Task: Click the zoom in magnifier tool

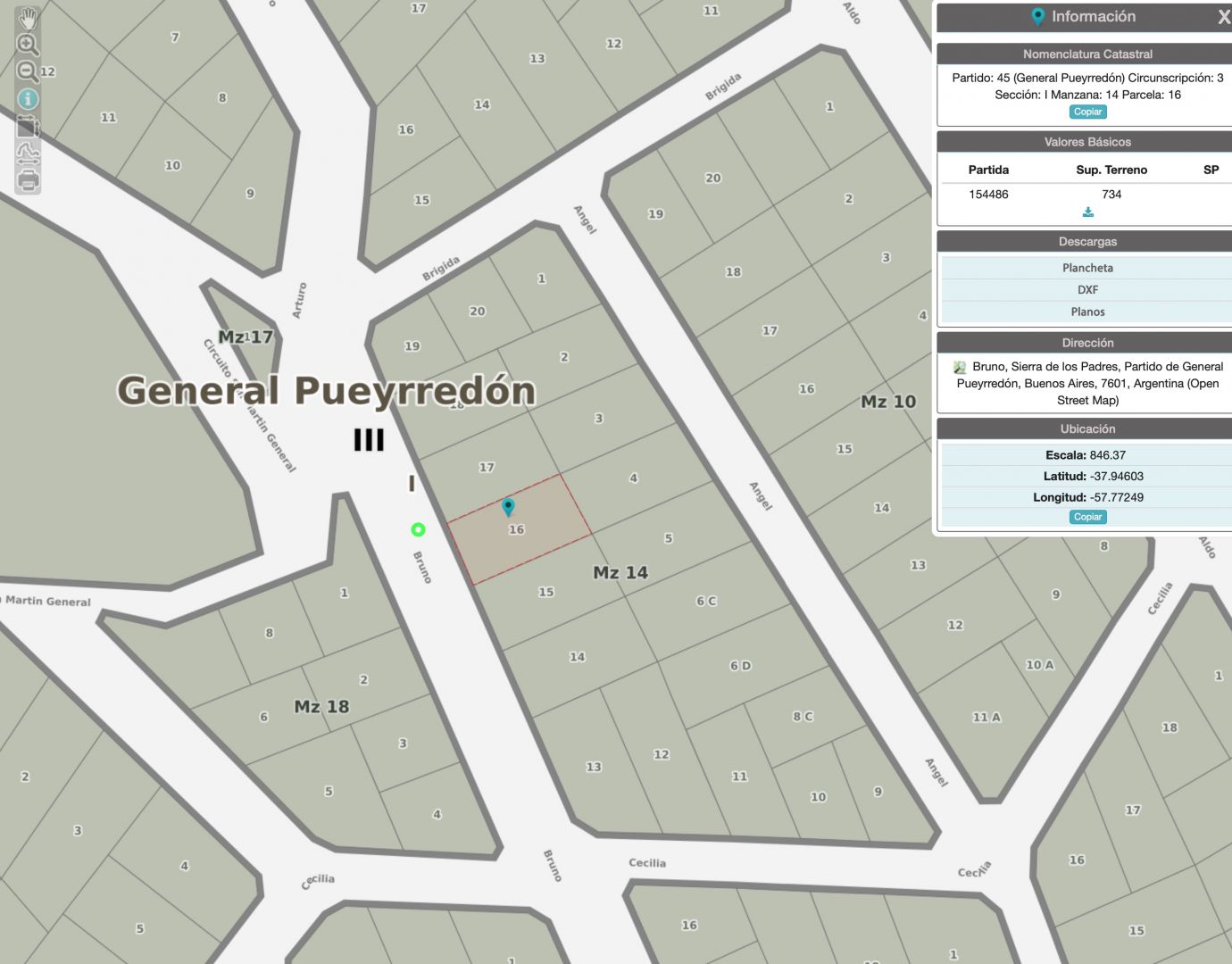Action: click(x=28, y=45)
